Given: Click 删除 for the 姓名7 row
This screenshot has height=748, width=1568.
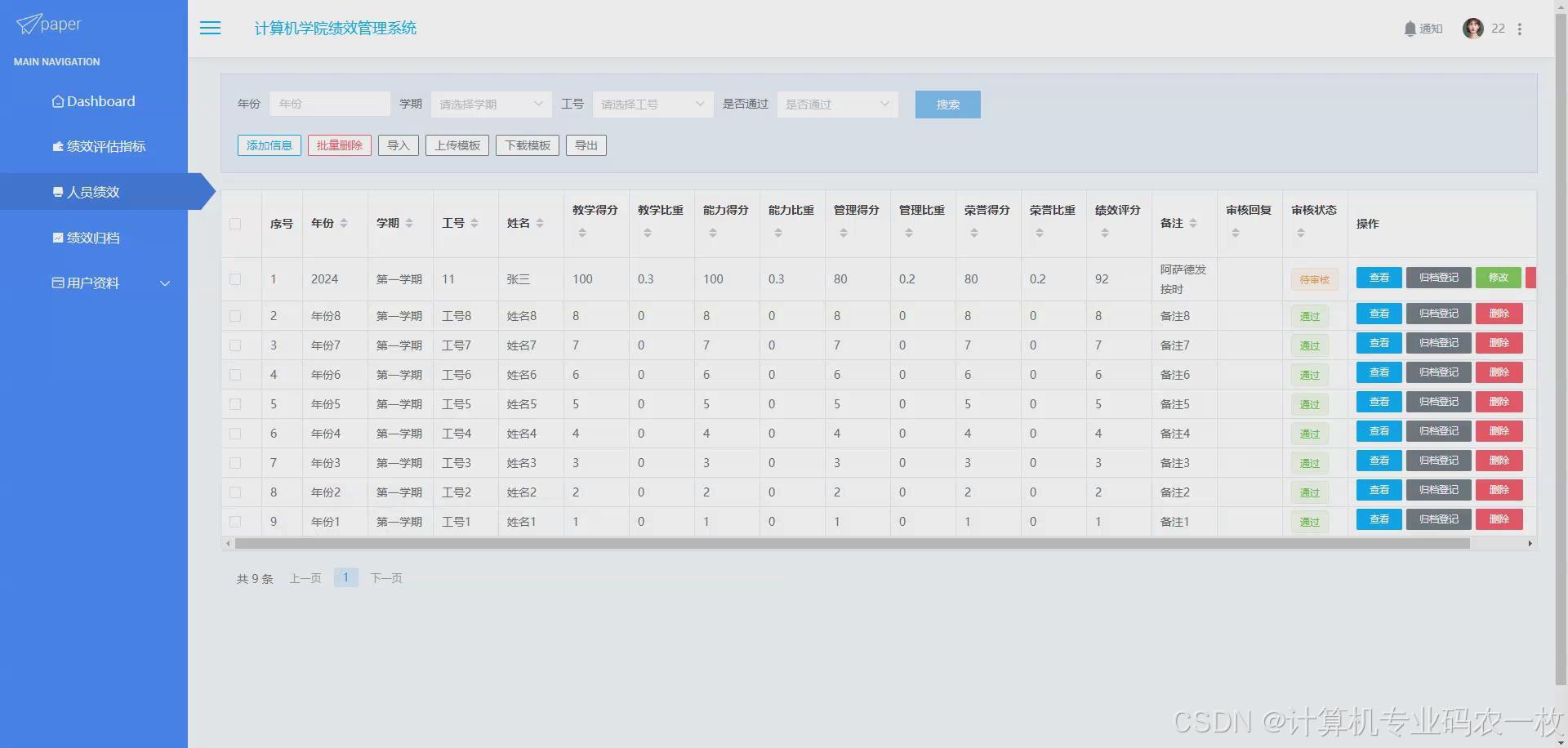Looking at the screenshot, I should (1499, 343).
